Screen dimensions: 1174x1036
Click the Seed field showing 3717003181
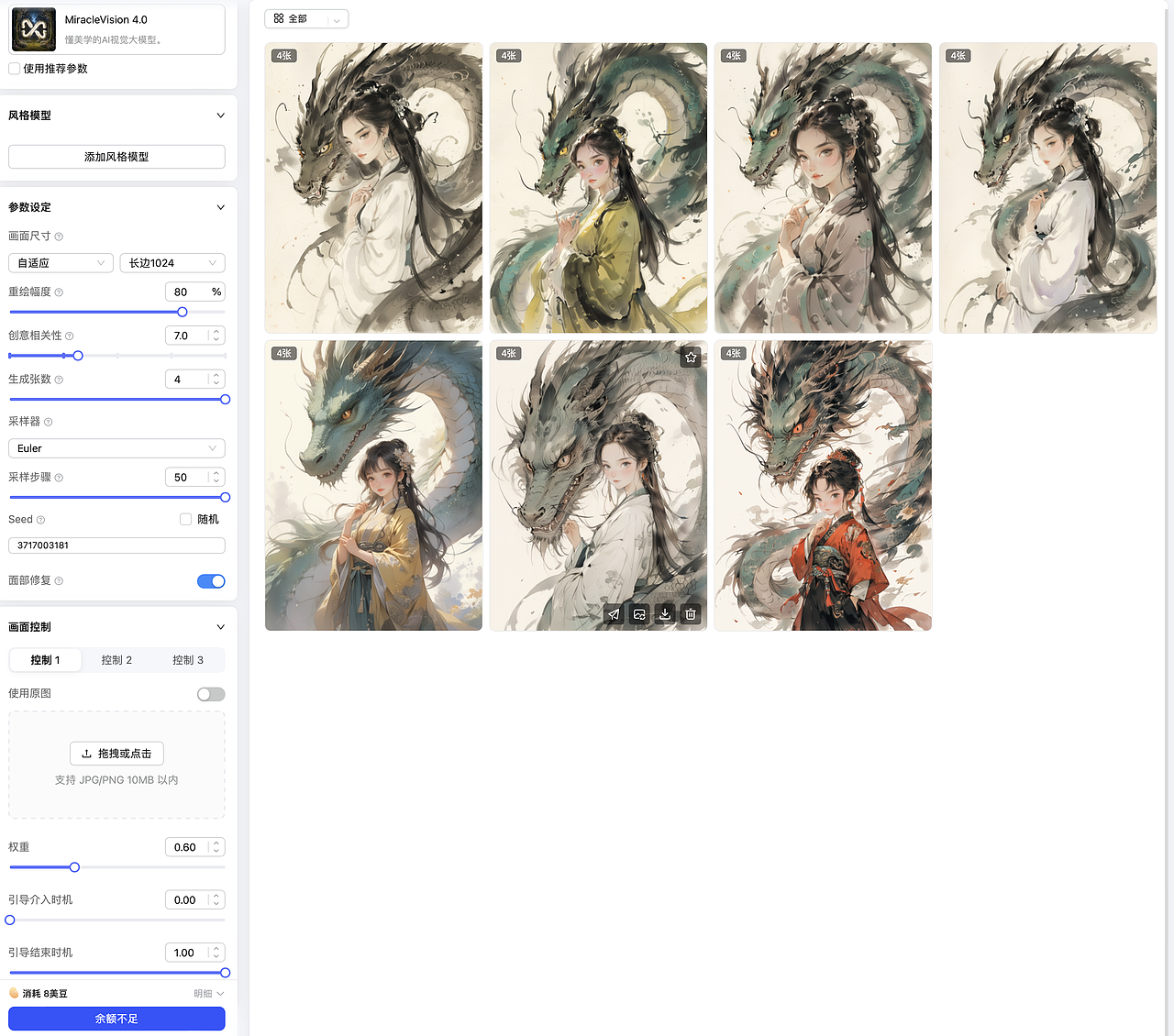pos(116,546)
